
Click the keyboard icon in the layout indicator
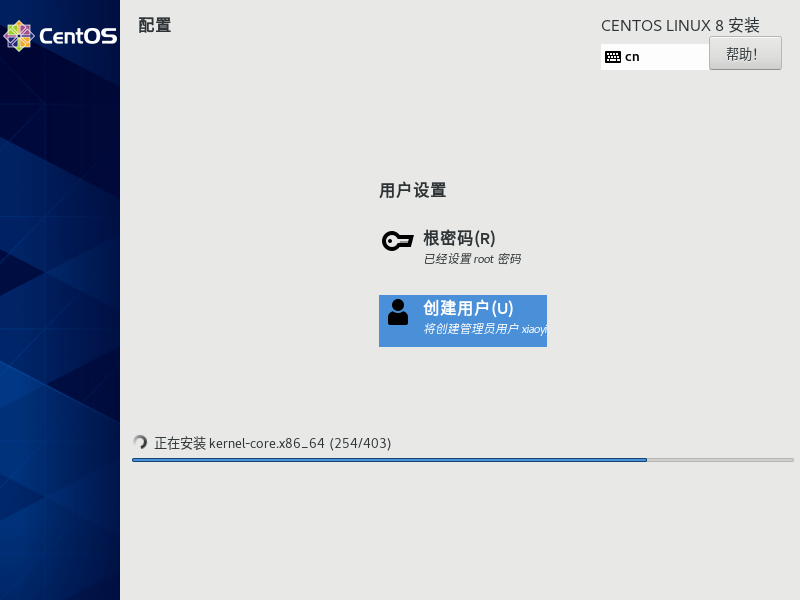coord(614,57)
